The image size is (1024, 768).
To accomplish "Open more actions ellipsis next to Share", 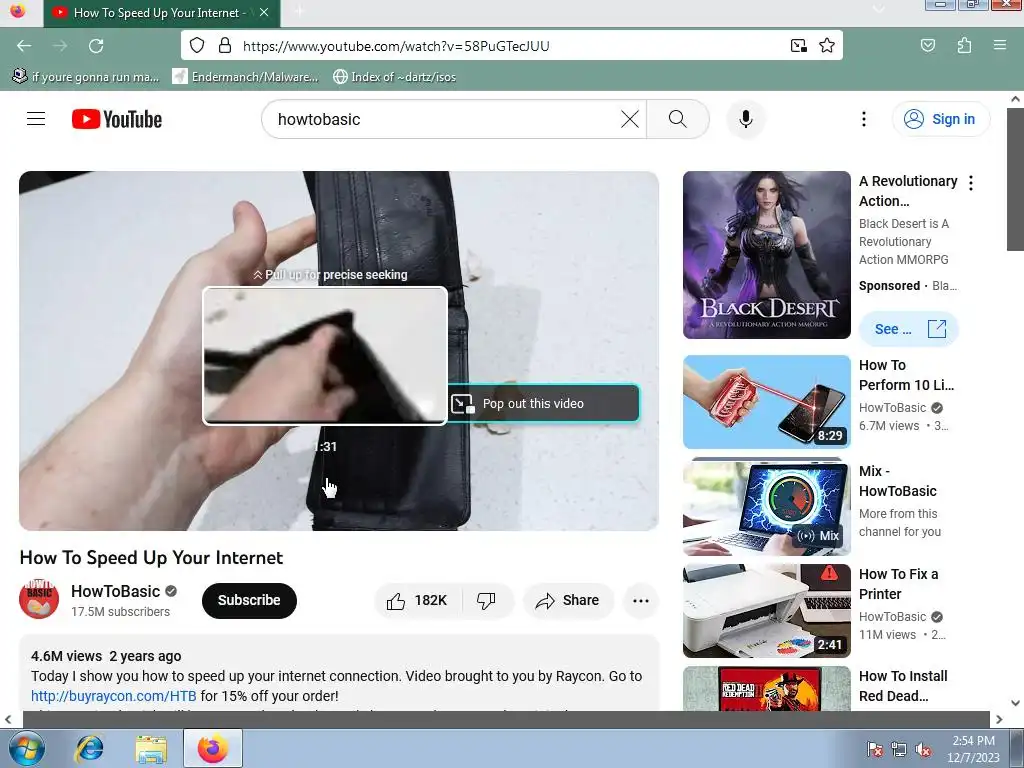I will pyautogui.click(x=641, y=600).
